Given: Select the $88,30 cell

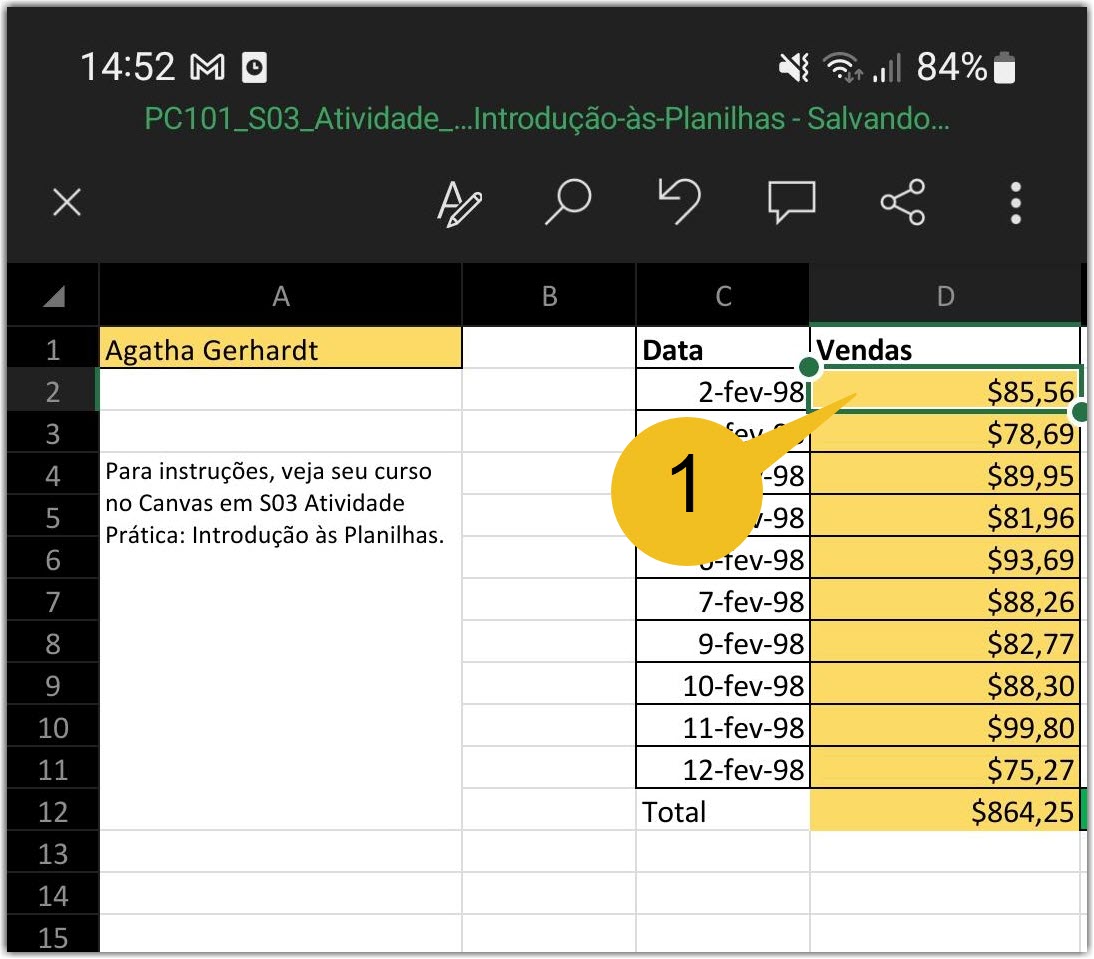Looking at the screenshot, I should (945, 685).
